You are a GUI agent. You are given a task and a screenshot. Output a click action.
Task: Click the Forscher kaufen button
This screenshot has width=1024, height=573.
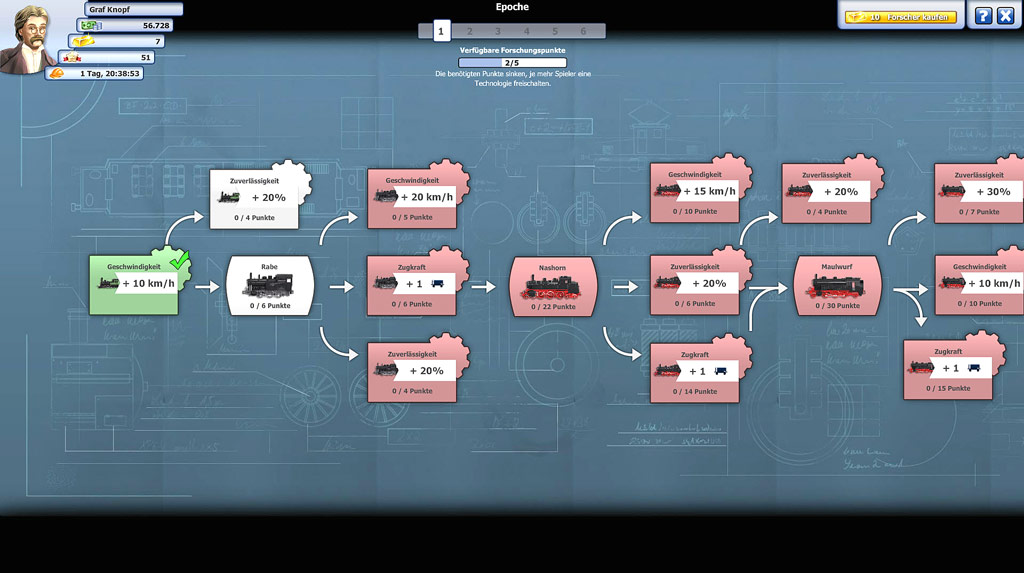click(901, 17)
